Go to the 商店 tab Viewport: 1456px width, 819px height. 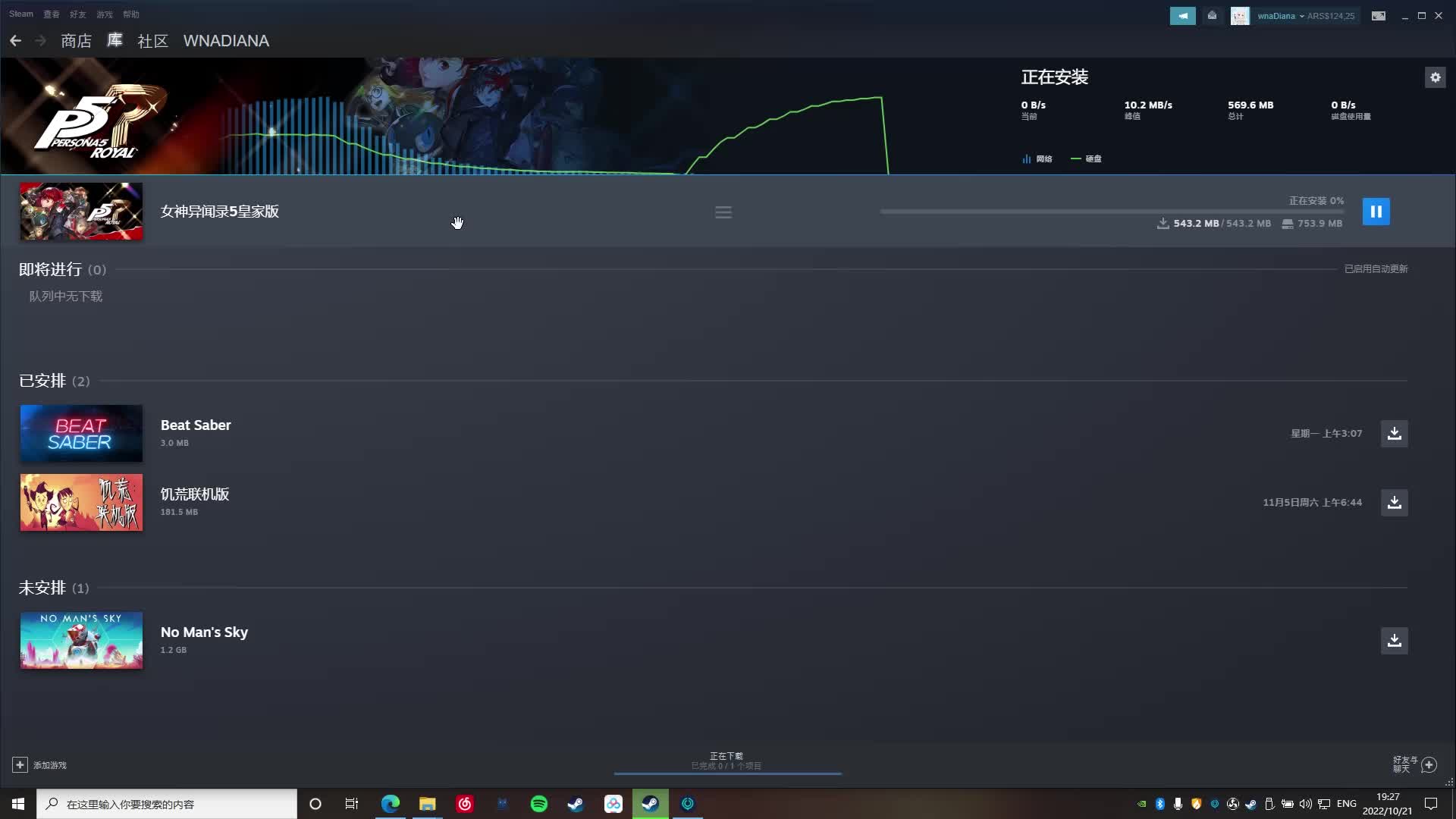(76, 41)
